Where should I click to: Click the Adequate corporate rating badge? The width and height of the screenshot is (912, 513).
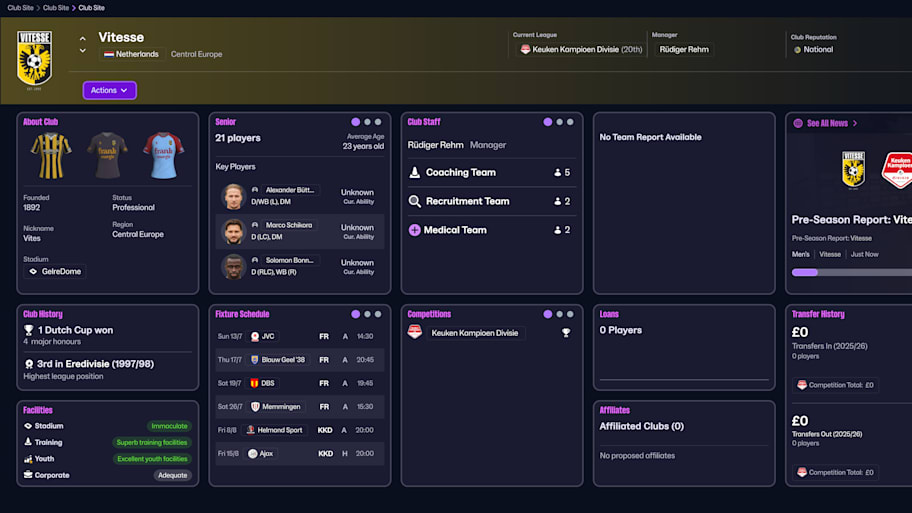(173, 475)
